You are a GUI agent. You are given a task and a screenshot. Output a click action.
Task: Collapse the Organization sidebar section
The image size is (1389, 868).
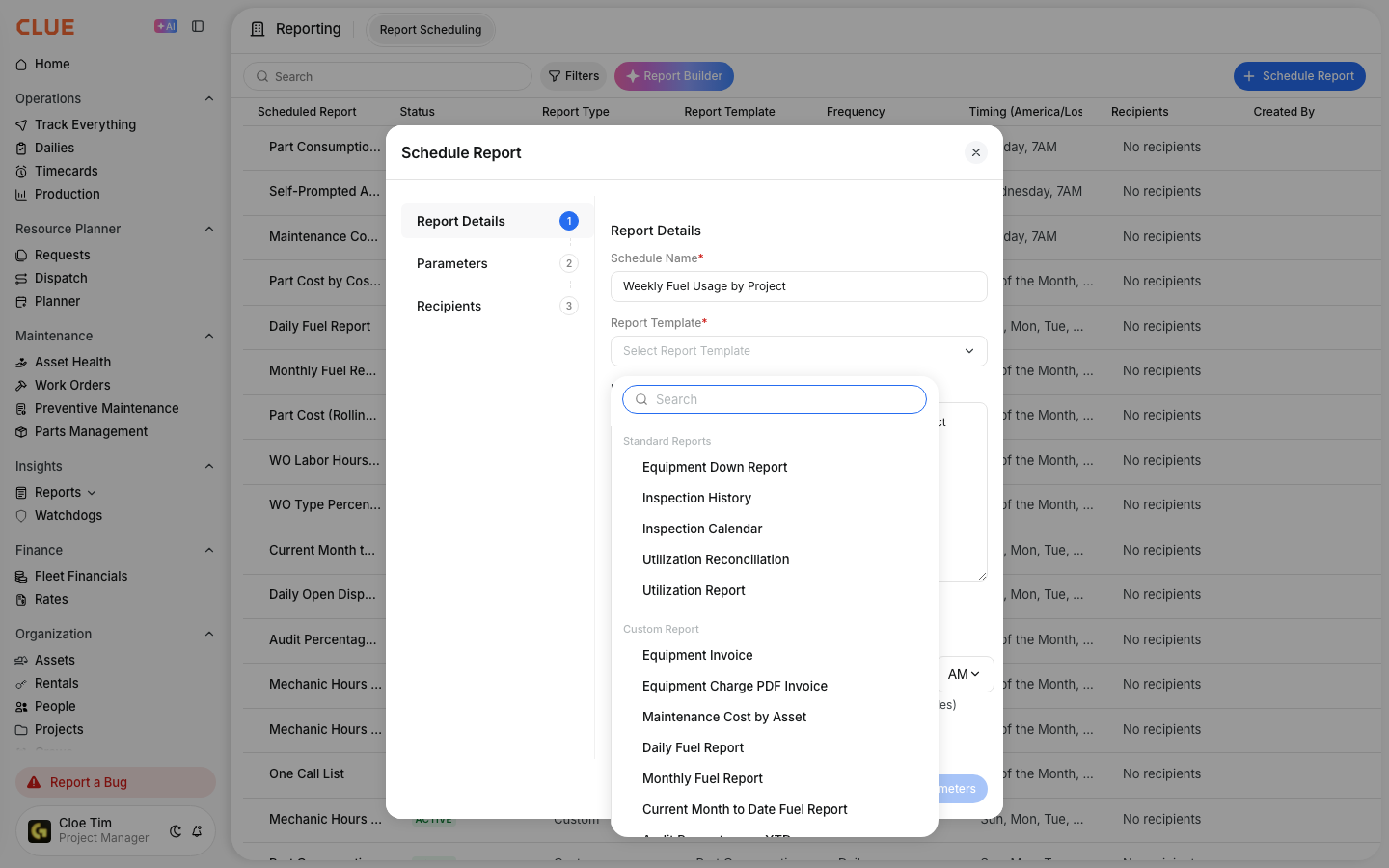[x=209, y=635]
